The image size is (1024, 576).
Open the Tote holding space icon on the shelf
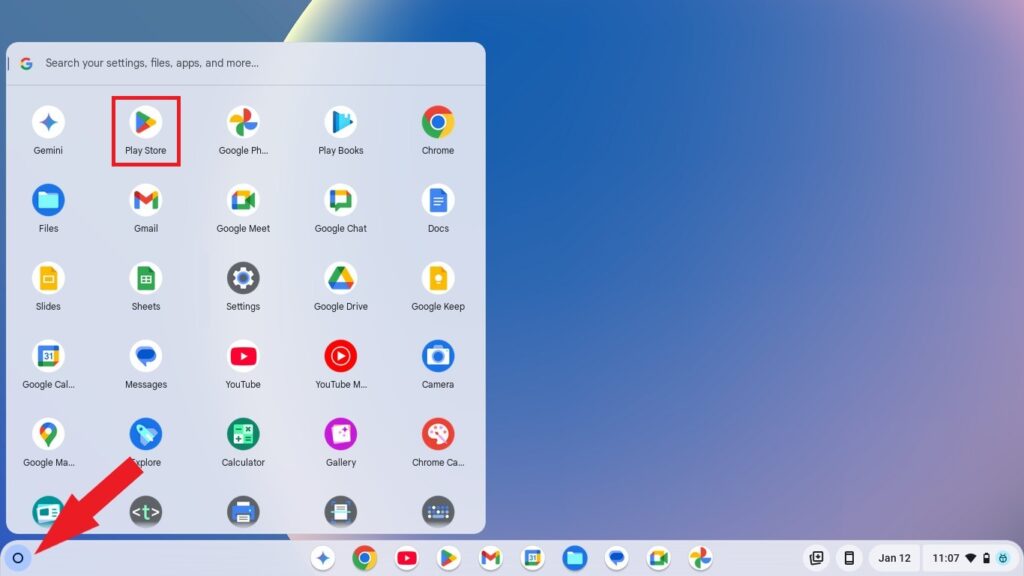point(816,558)
